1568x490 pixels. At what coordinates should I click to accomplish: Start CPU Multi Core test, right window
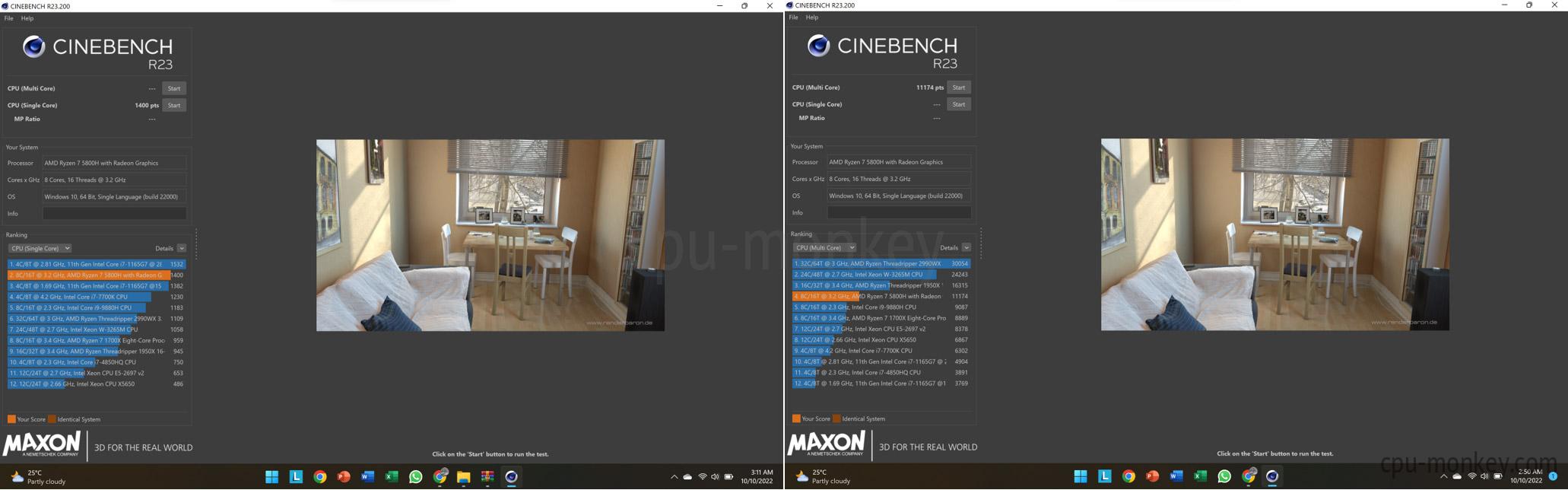(959, 87)
